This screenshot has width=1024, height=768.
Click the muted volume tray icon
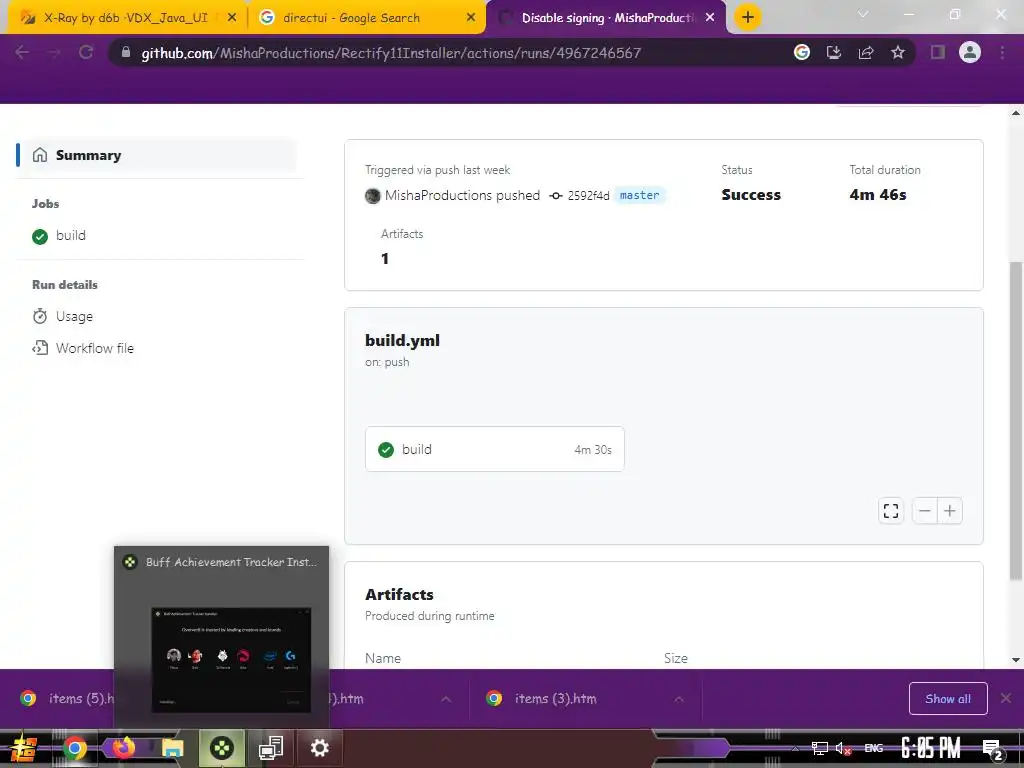[844, 748]
